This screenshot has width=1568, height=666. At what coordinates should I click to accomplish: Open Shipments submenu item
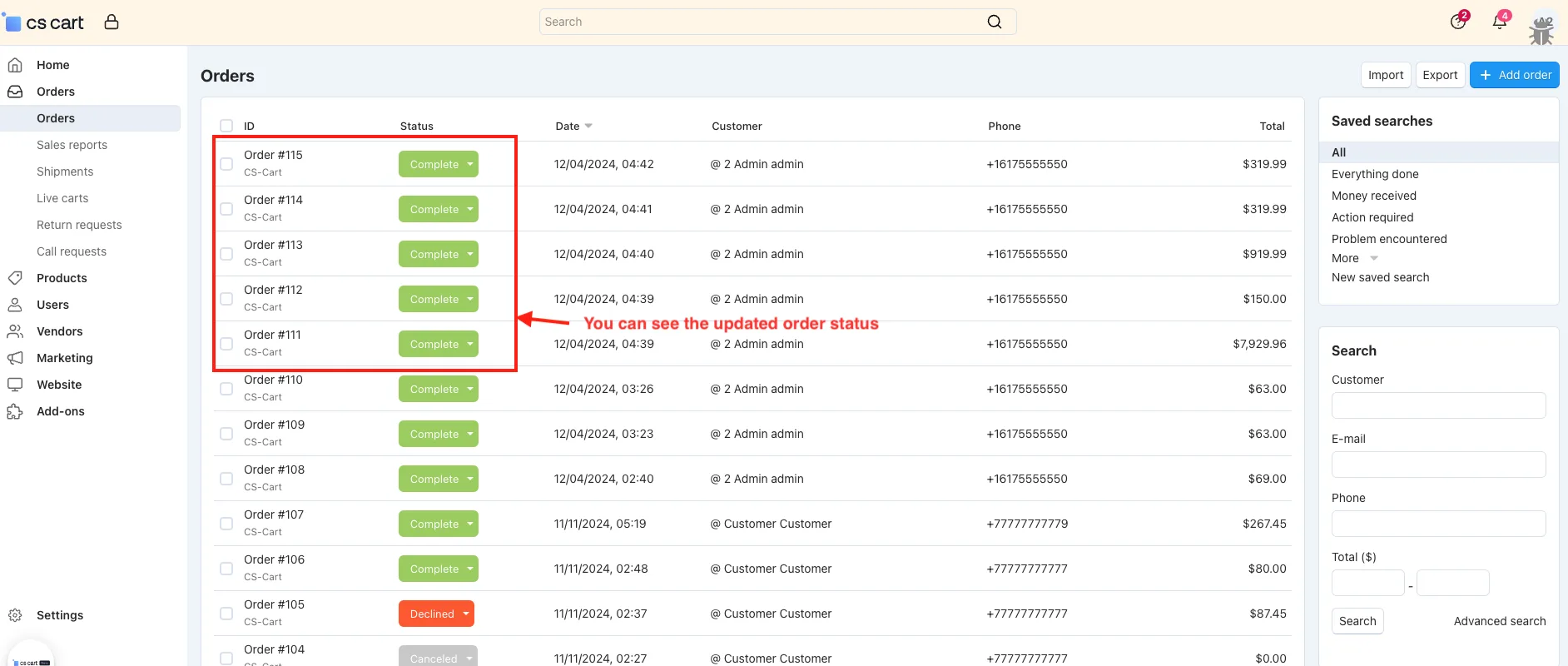65,171
